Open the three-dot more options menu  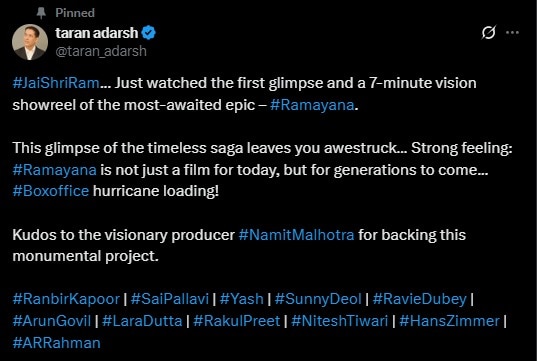pyautogui.click(x=512, y=33)
